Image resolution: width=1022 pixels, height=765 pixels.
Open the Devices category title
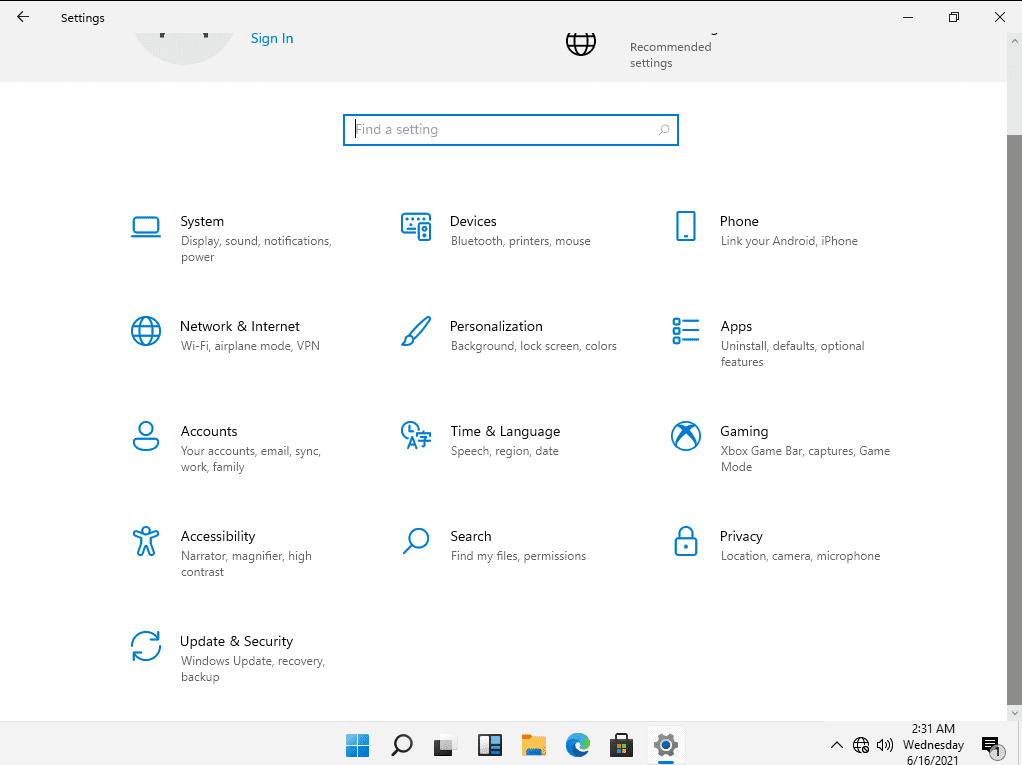tap(473, 222)
